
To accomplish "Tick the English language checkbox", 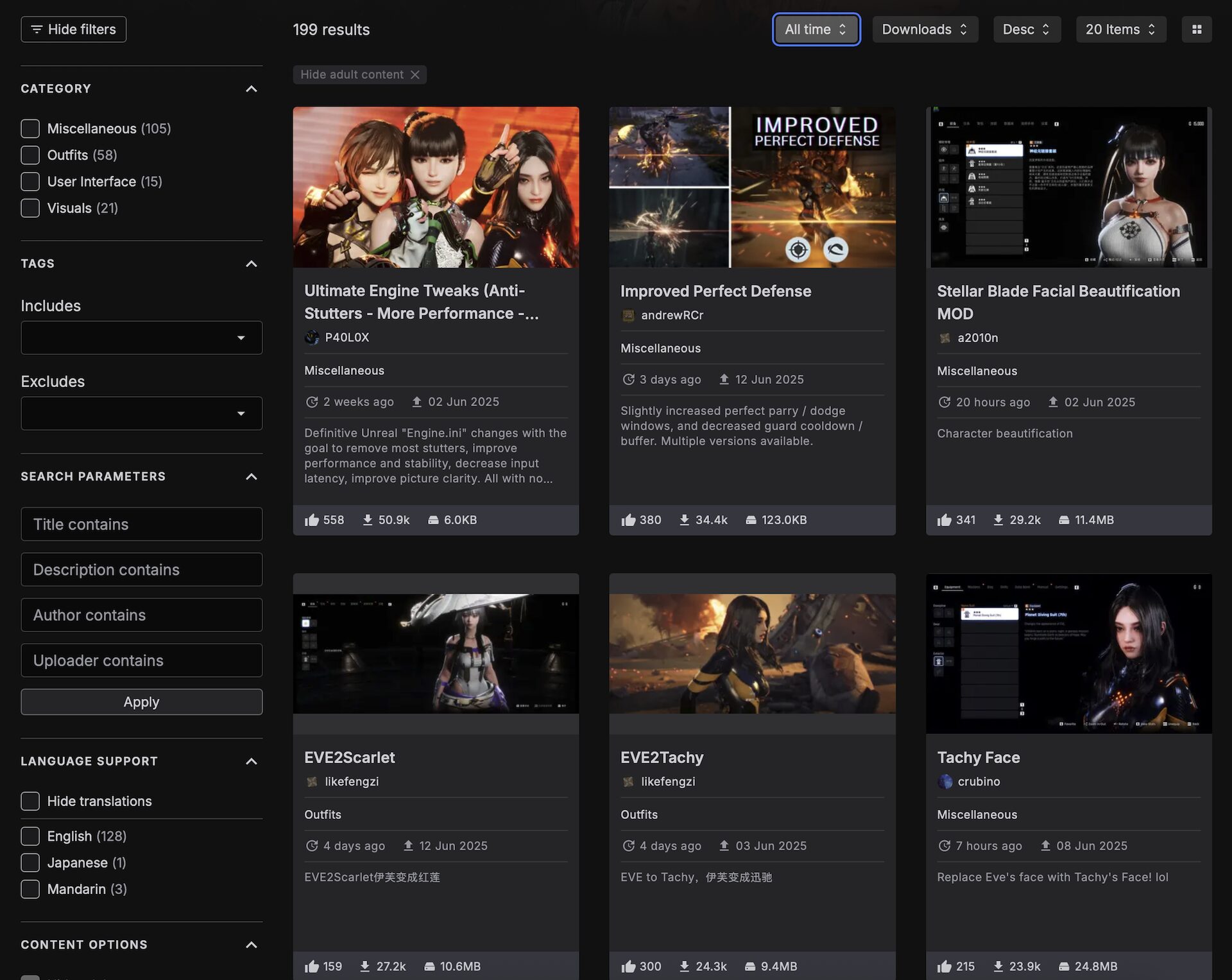I will (x=30, y=836).
